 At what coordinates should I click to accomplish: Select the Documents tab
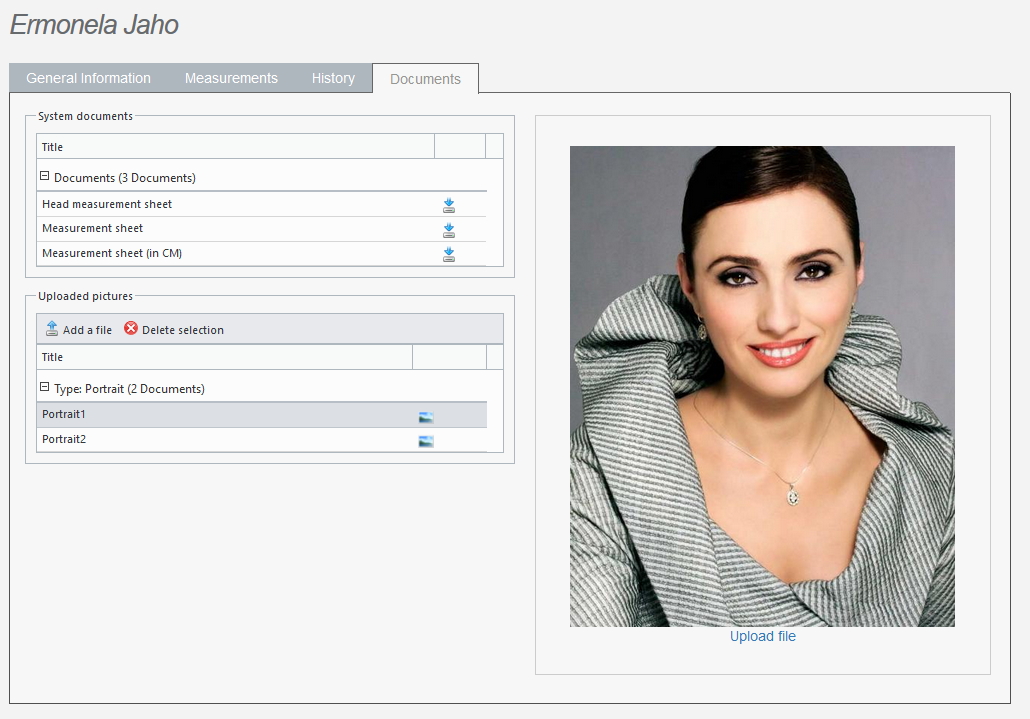pyautogui.click(x=426, y=79)
